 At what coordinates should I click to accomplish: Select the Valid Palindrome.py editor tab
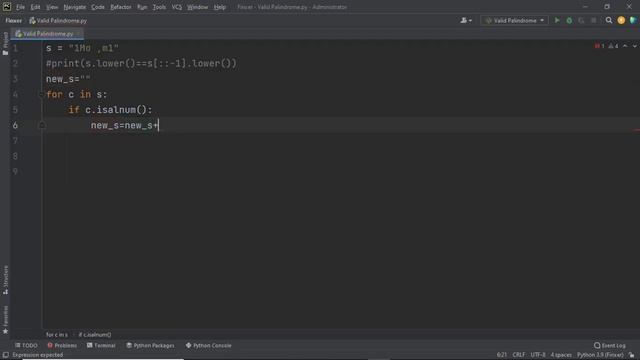(47, 34)
